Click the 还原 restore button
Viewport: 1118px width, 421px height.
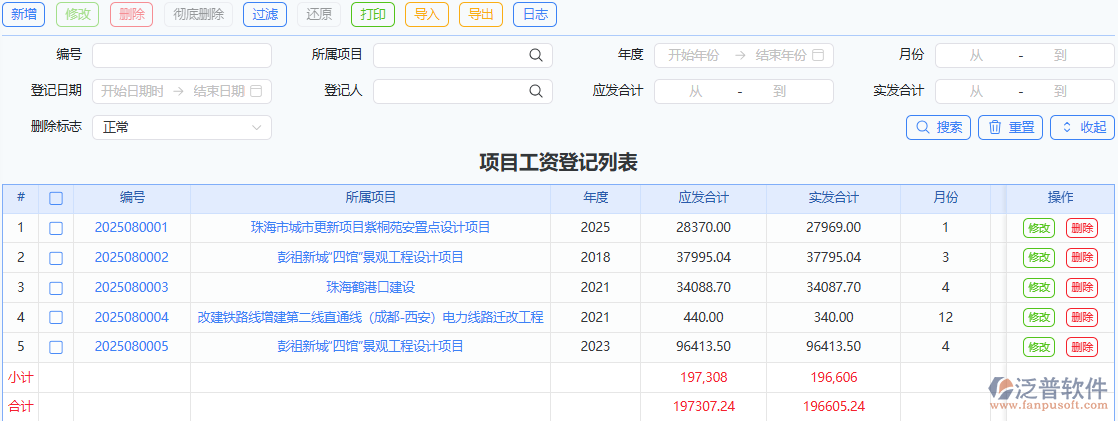tap(319, 14)
